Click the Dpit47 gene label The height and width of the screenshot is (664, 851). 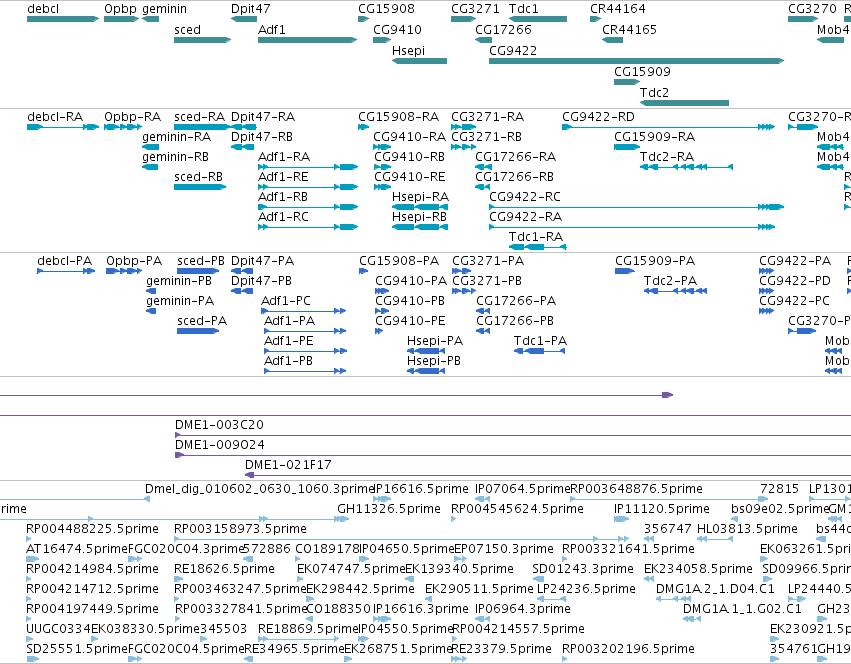pos(250,9)
